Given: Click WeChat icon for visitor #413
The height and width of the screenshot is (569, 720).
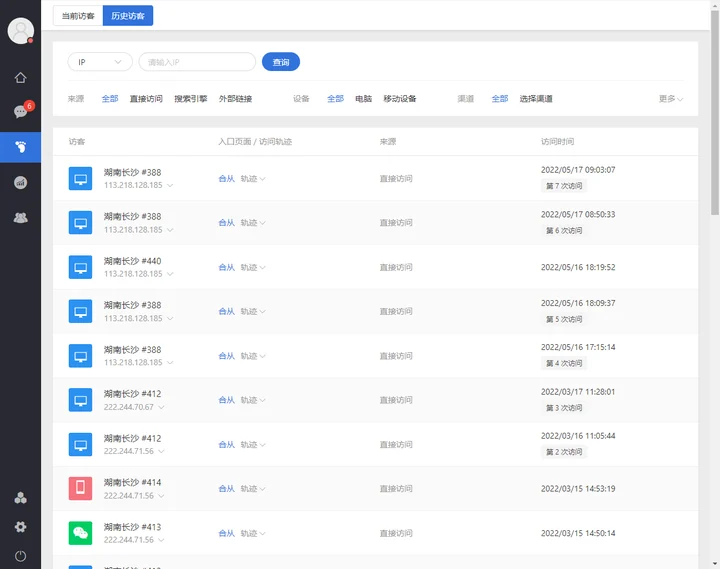Looking at the screenshot, I should 80,533.
